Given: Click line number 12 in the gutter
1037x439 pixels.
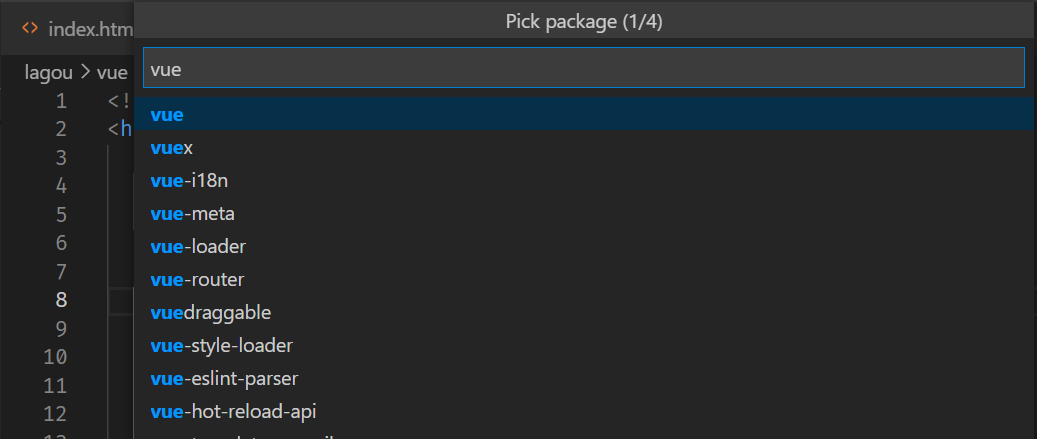Looking at the screenshot, I should [56, 414].
